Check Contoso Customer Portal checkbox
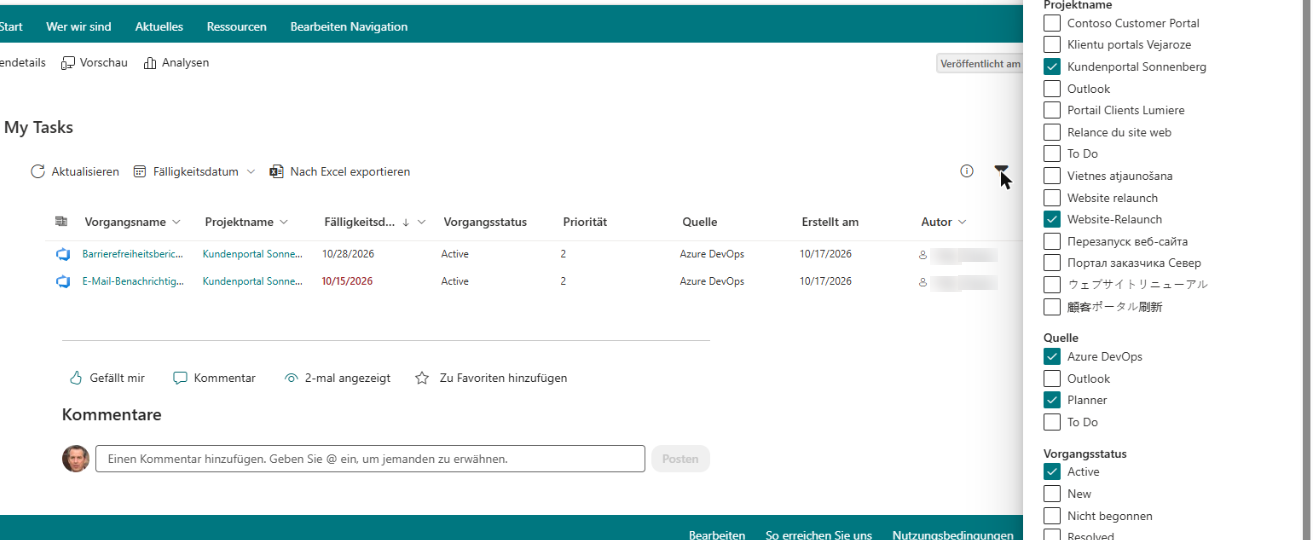The image size is (1313, 540). 1052,23
